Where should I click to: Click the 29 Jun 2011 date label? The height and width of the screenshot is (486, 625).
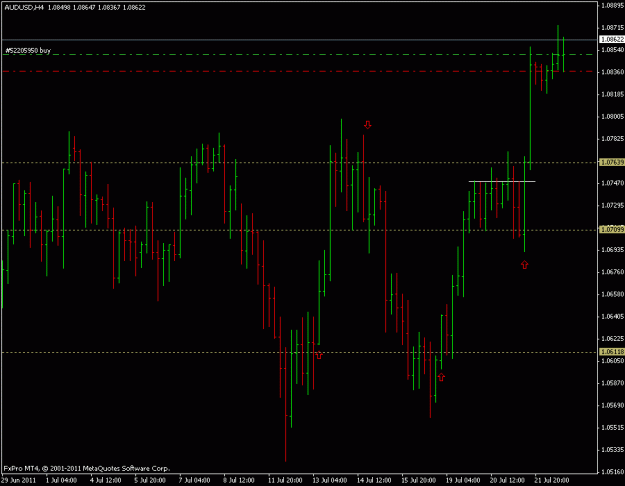point(18,480)
